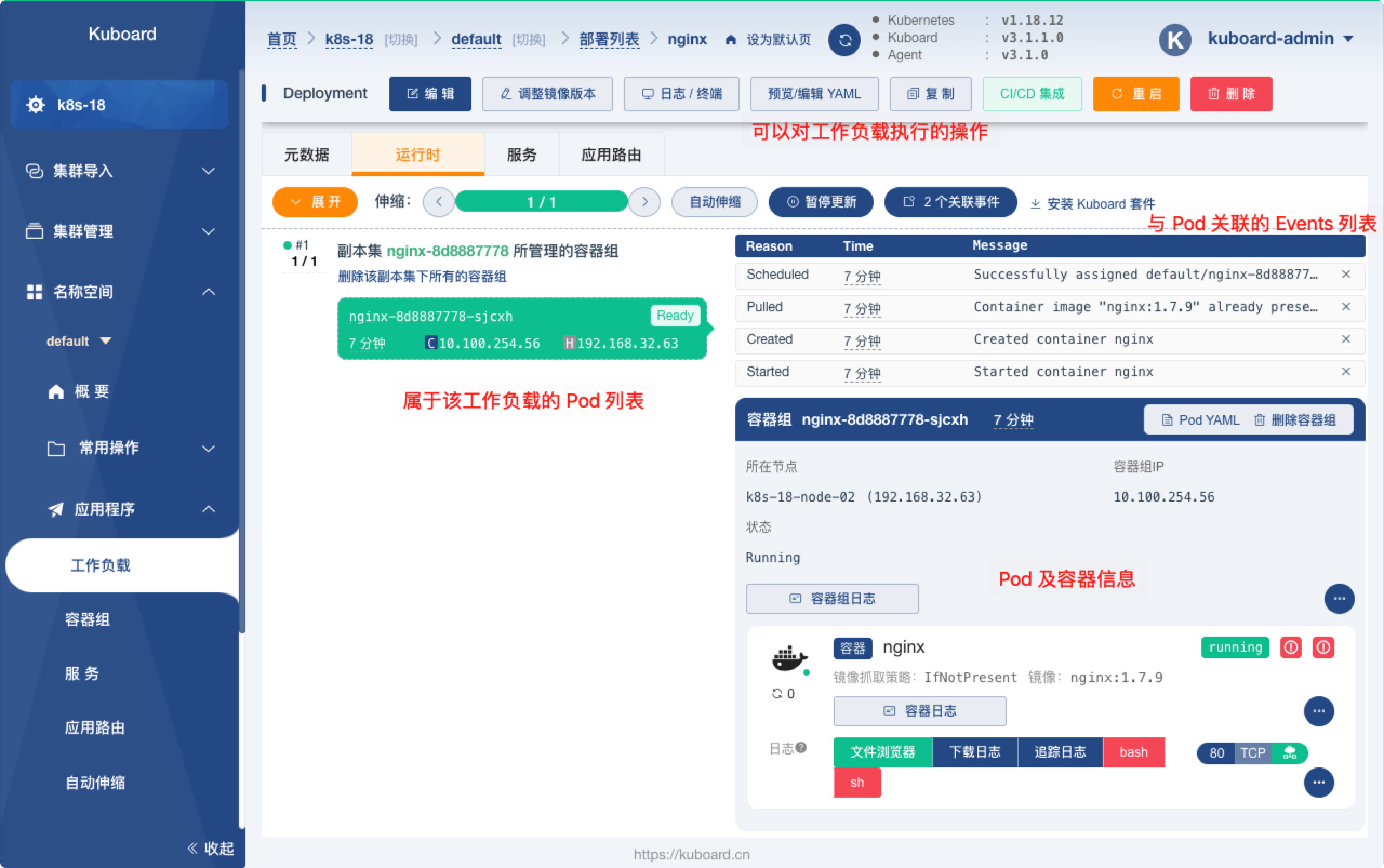Click the k8s-18 cluster gear icon
The height and width of the screenshot is (868, 1384).
tap(36, 105)
